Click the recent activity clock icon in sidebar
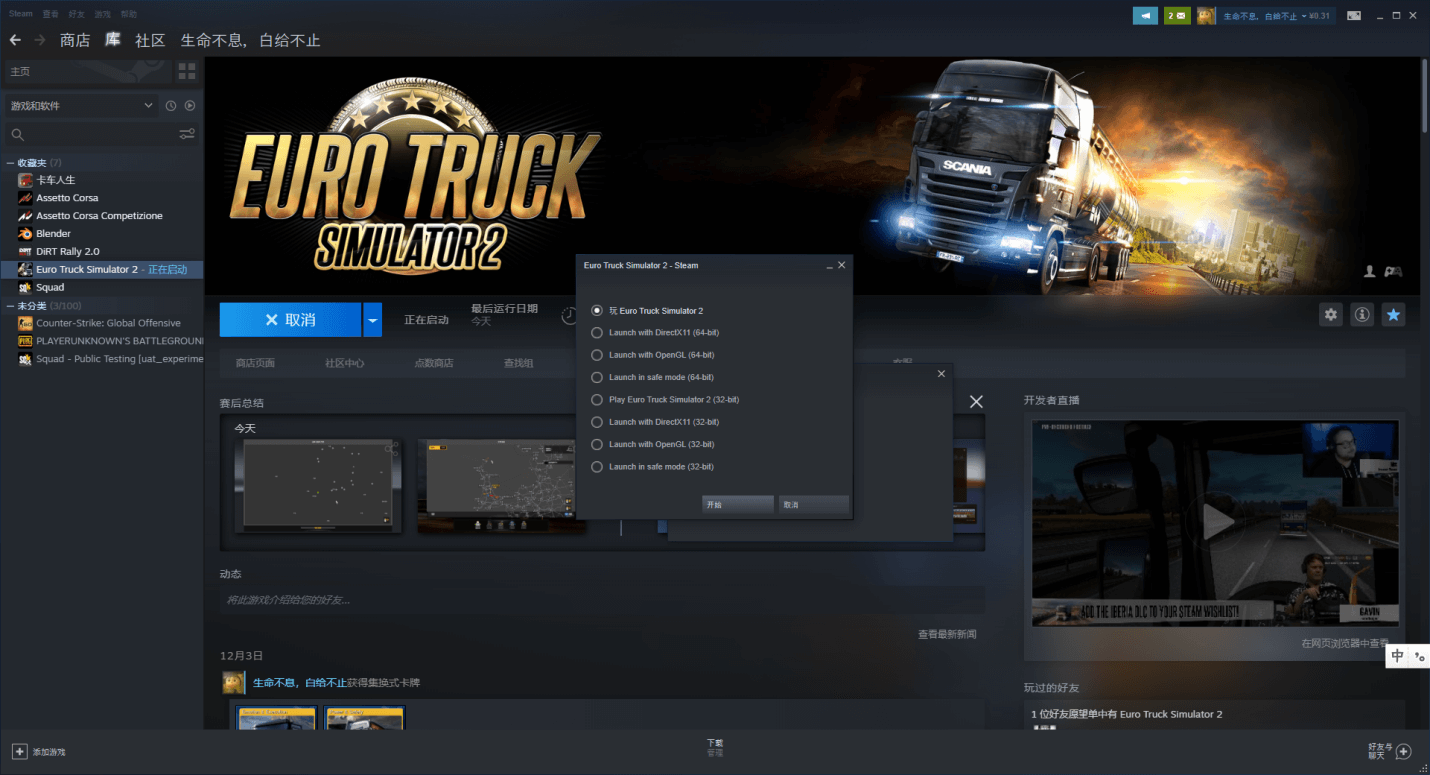The image size is (1430, 775). pos(171,106)
